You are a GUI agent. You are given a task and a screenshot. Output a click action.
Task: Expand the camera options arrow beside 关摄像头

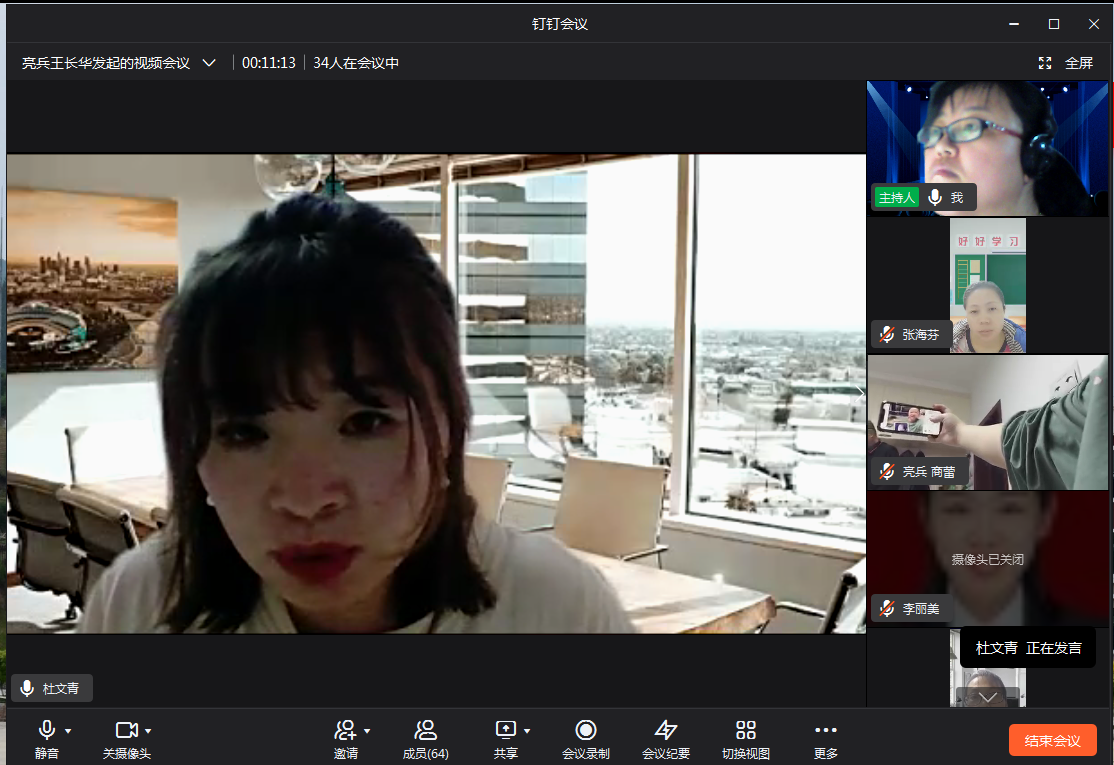coord(148,731)
